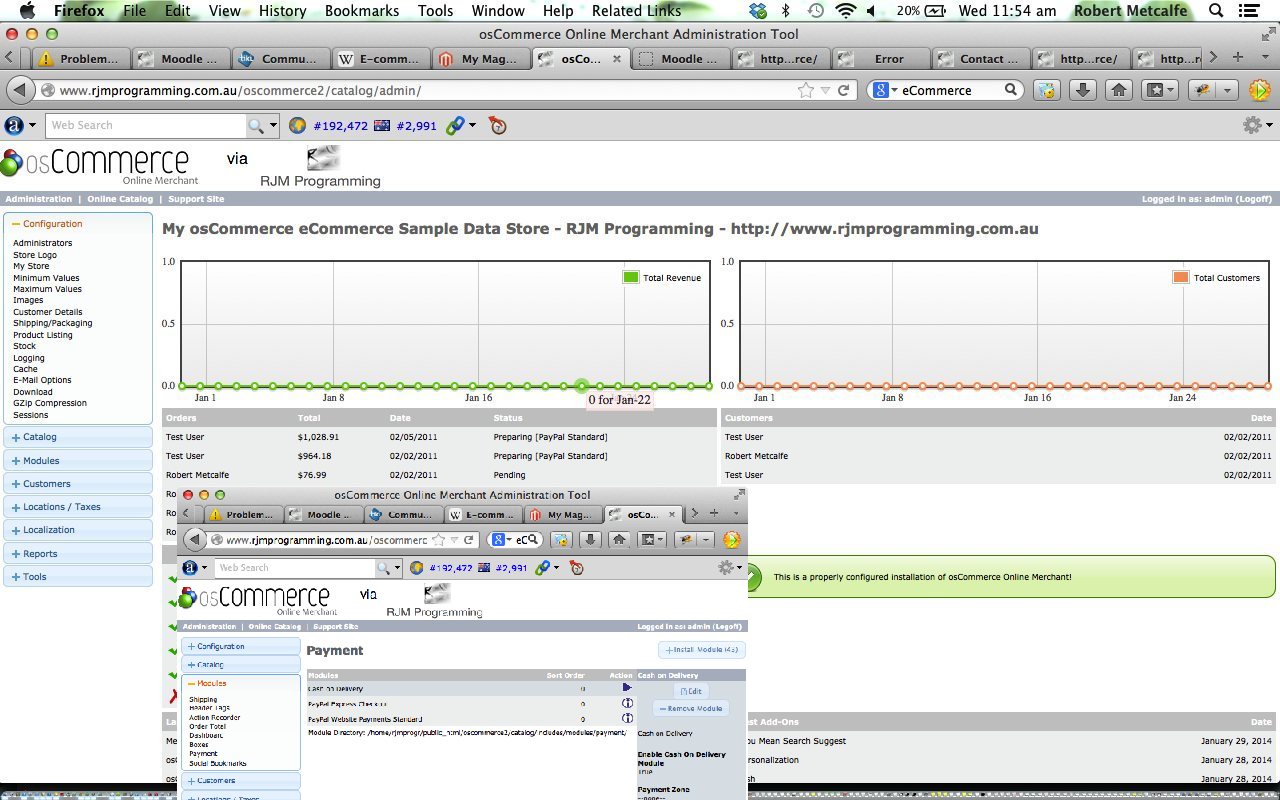Viewport: 1280px width, 800px height.
Task: Click the Alexa 'a' logo icon in main toolbar
Action: [x=14, y=126]
